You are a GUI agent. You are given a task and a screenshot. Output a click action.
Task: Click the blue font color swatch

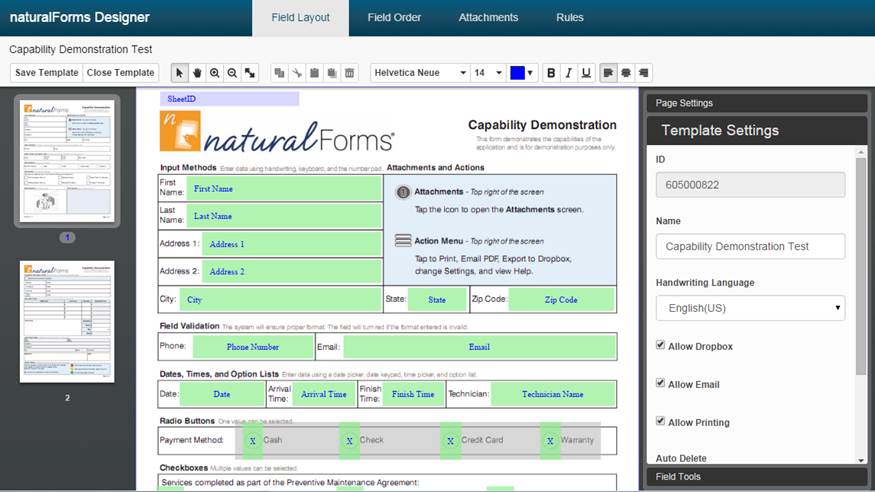tap(517, 73)
